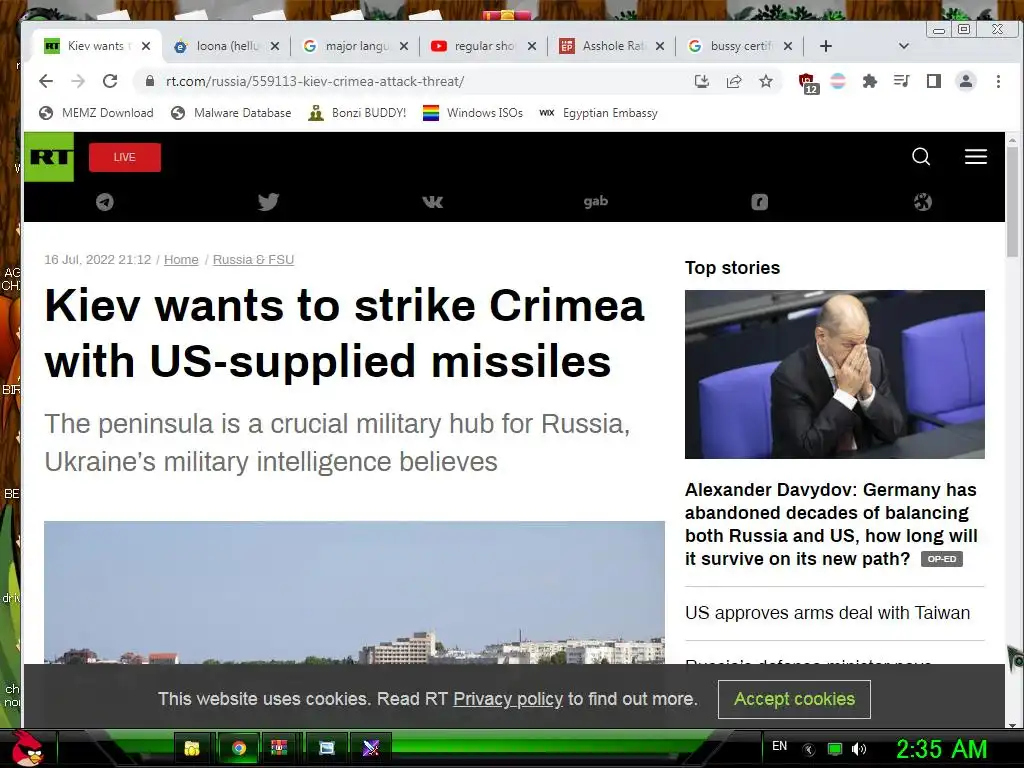Open the Chrome icon in the taskbar
The width and height of the screenshot is (1024, 768).
[x=238, y=748]
